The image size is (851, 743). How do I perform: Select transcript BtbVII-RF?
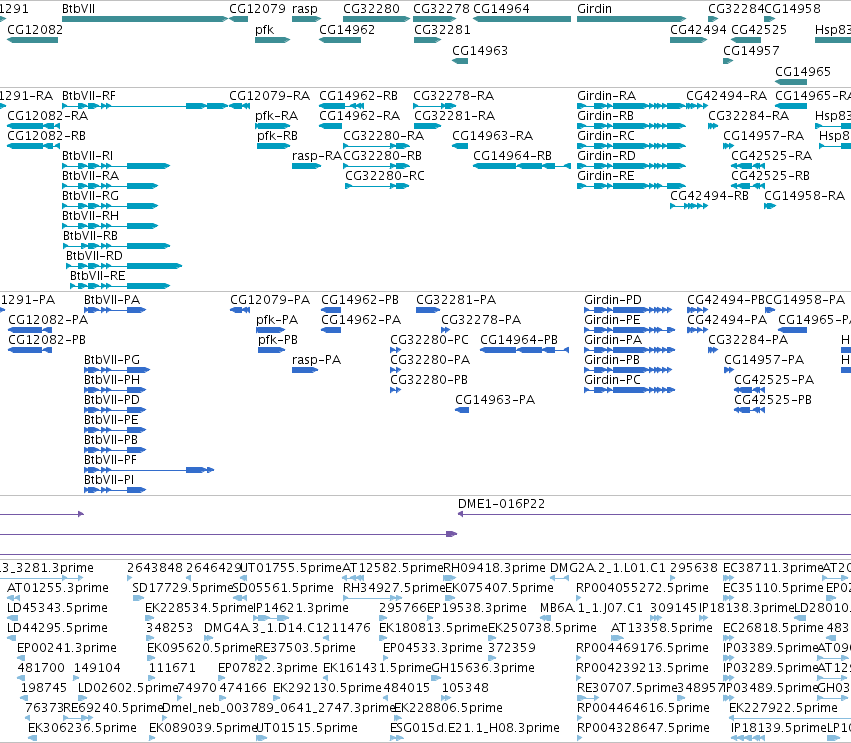point(88,96)
